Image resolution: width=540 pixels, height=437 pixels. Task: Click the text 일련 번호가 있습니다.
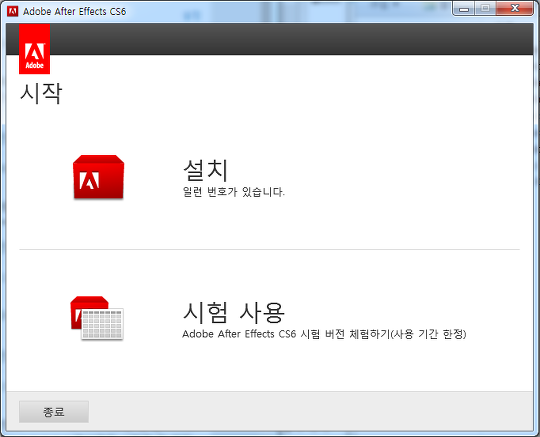233,192
